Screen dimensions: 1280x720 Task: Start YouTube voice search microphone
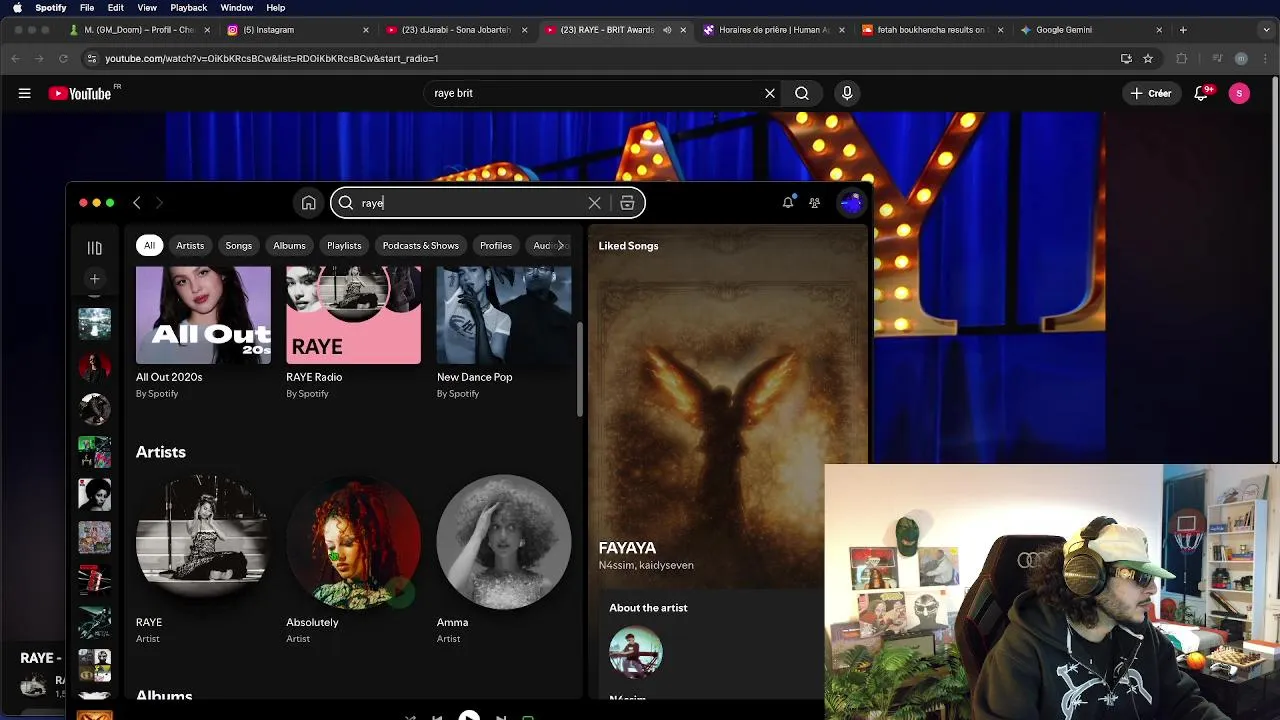click(847, 93)
